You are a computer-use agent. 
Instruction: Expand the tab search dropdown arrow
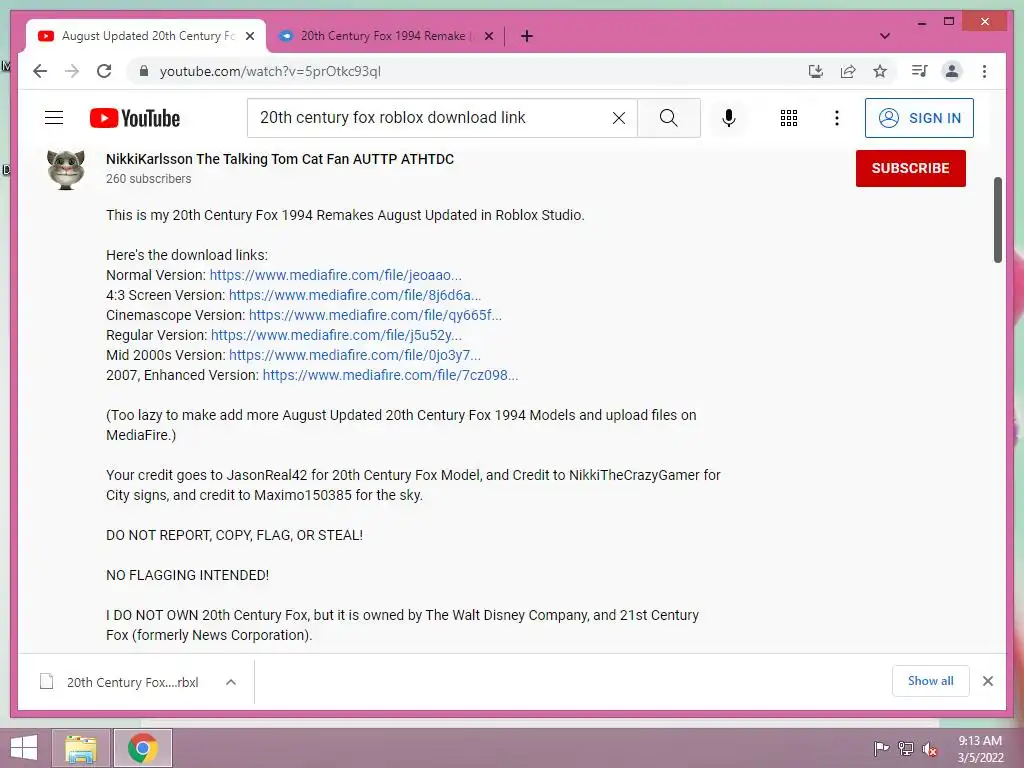click(885, 36)
